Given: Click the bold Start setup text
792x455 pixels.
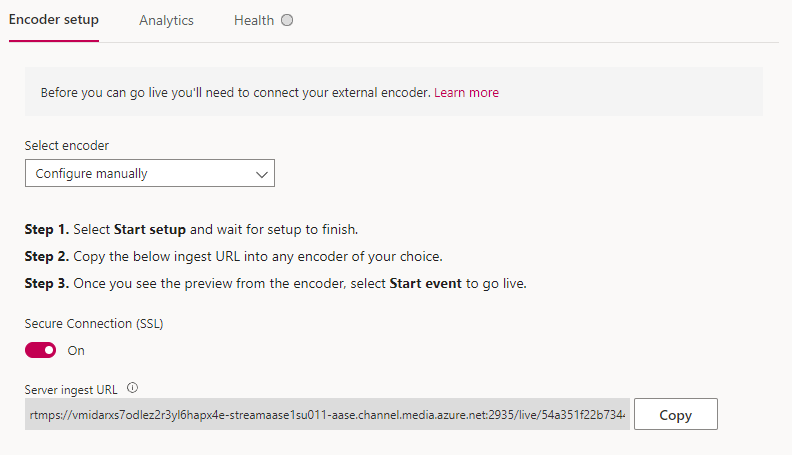Looking at the screenshot, I should click(150, 229).
